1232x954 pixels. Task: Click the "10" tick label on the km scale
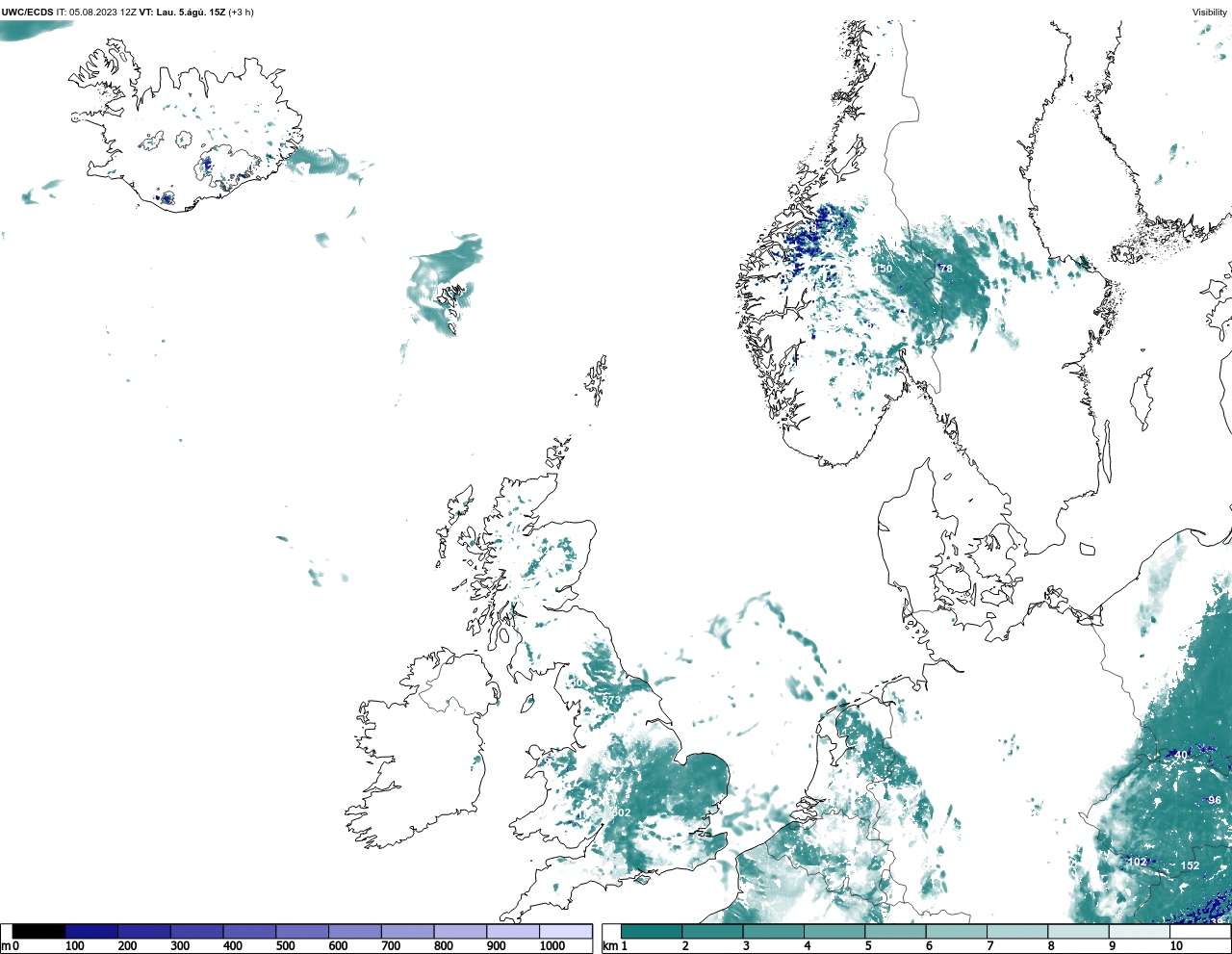[x=1176, y=946]
